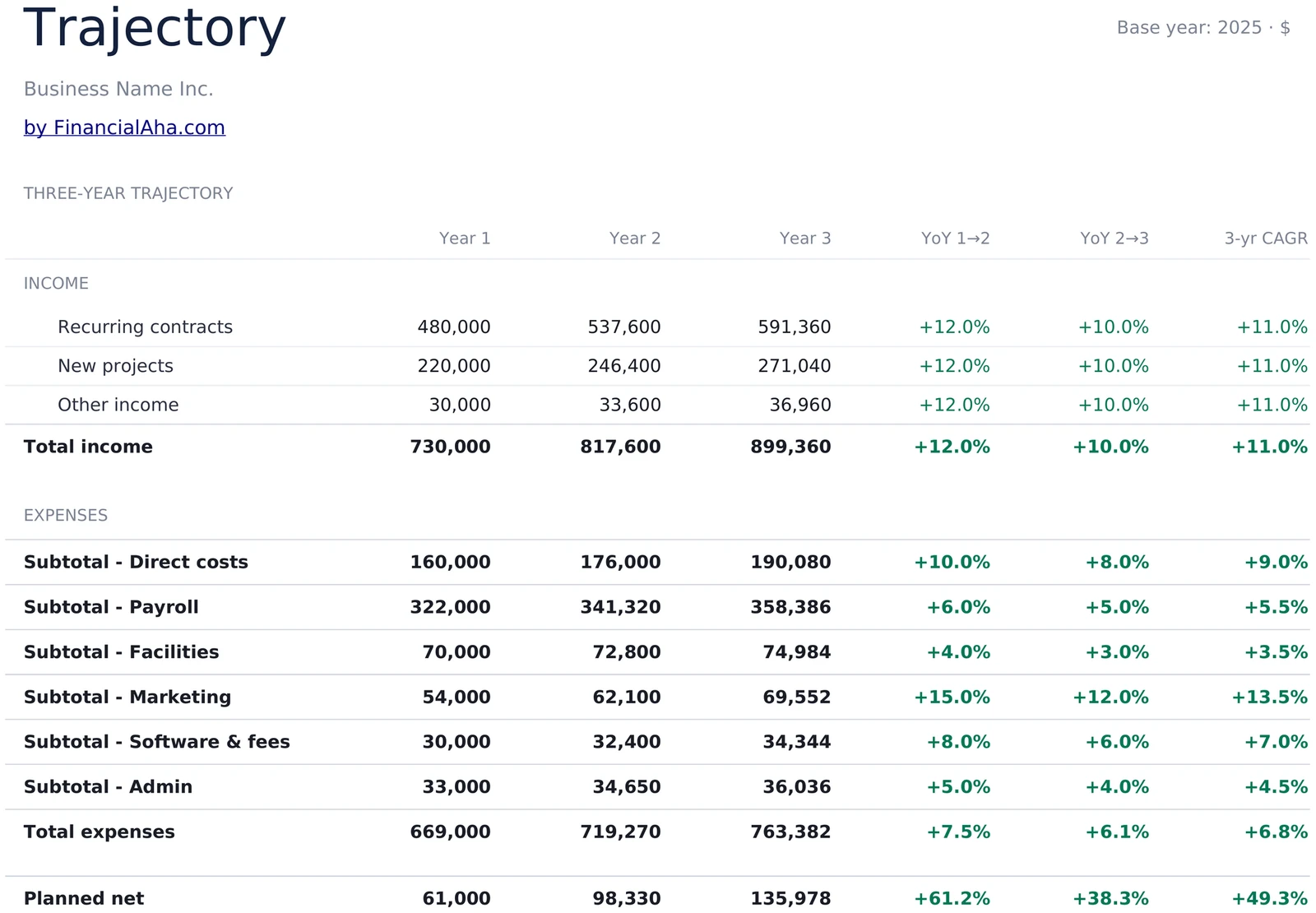Click Other income Year 3 value 36,960
Viewport: 1316px width, 913px height.
tap(800, 405)
